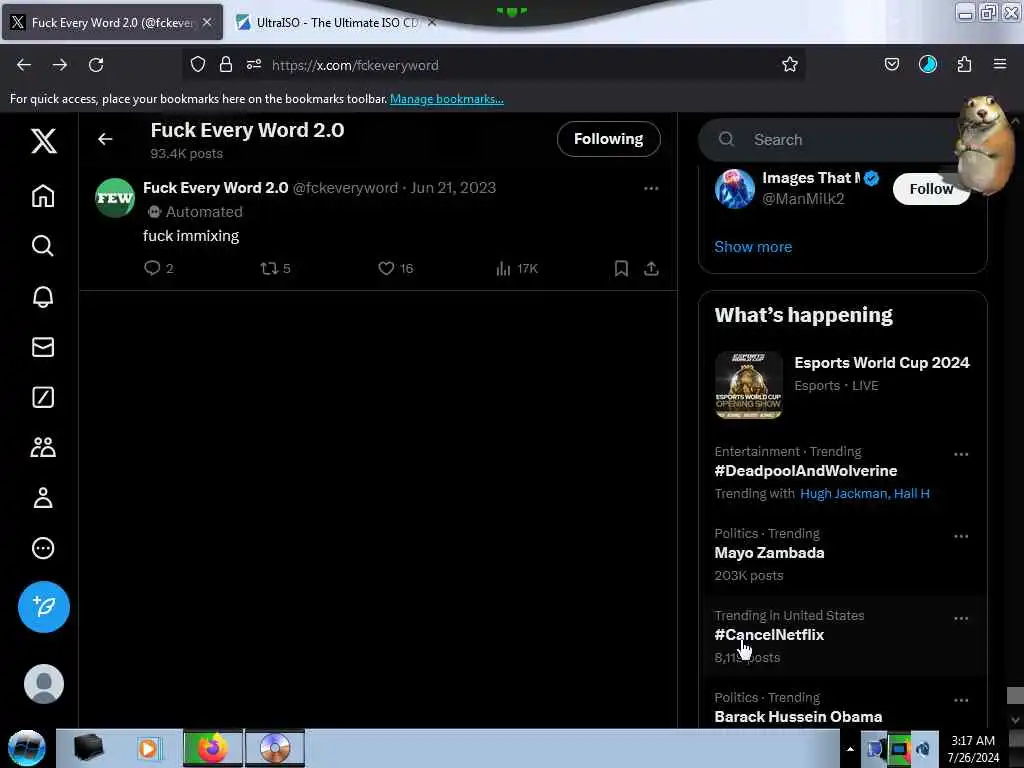Image resolution: width=1024 pixels, height=768 pixels.
Task: Click the site padlock icon
Action: pos(226,64)
